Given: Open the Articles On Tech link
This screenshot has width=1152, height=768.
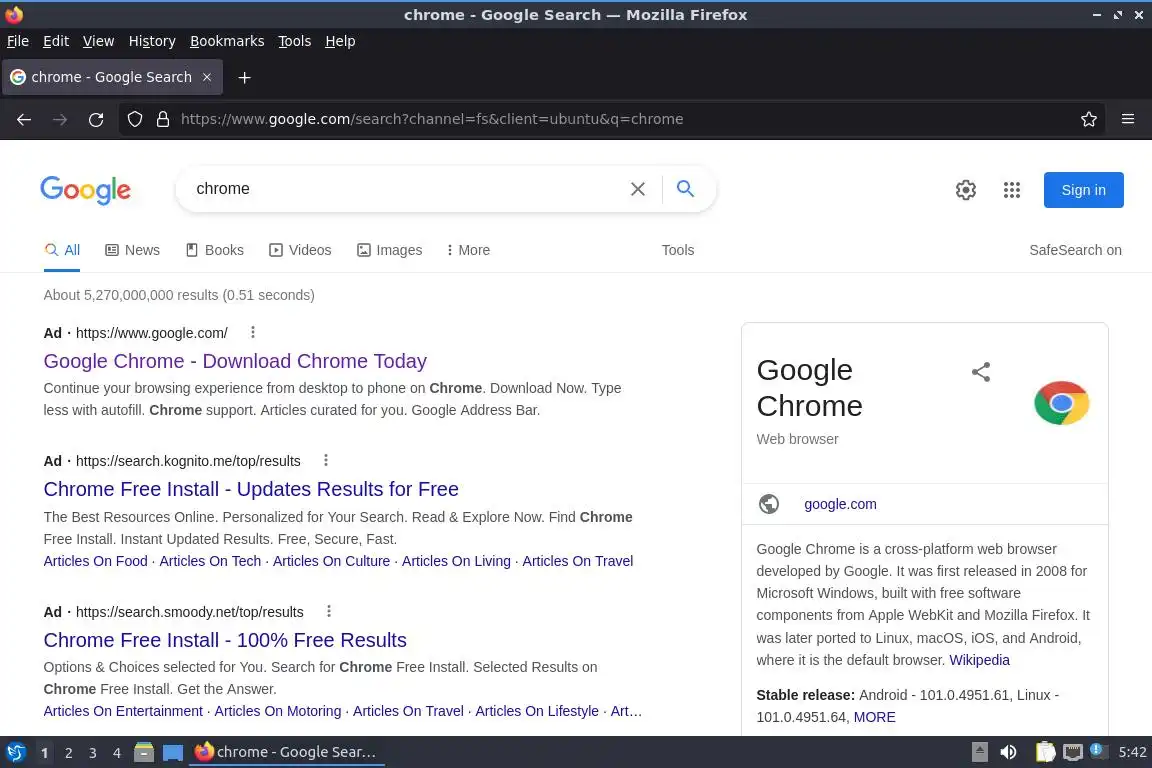Looking at the screenshot, I should [210, 561].
